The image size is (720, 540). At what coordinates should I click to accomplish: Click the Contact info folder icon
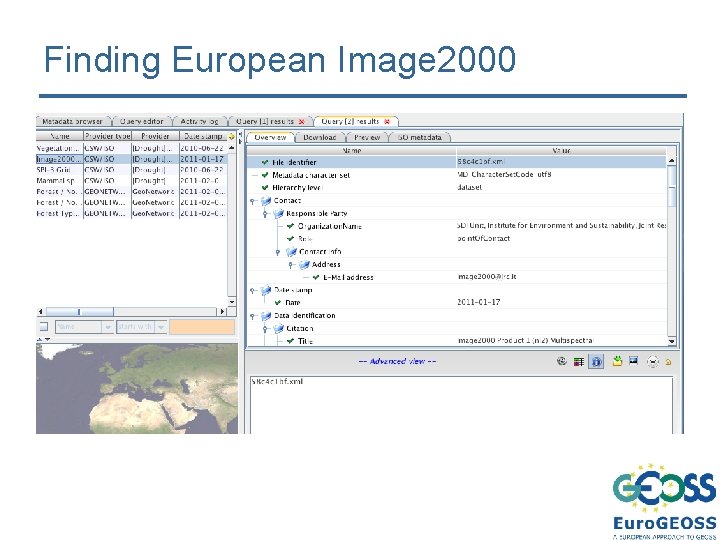pos(291,252)
